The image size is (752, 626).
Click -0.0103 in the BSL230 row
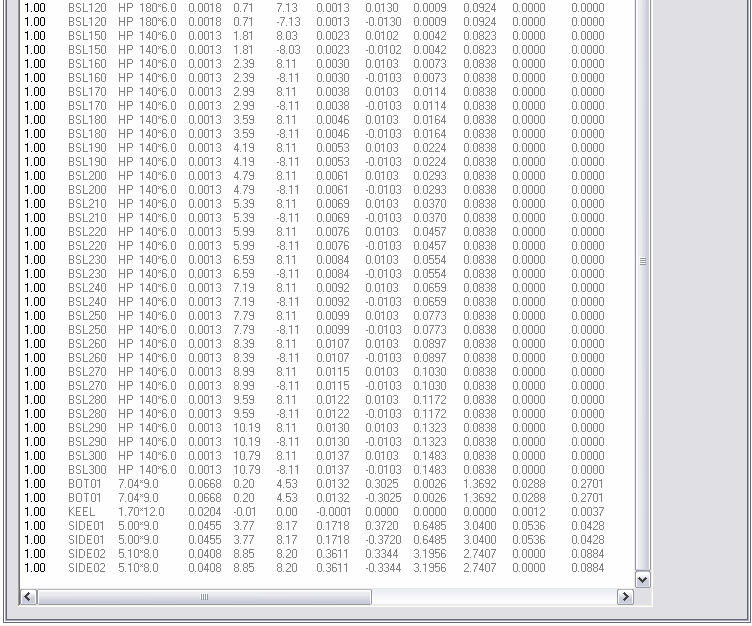click(x=383, y=274)
